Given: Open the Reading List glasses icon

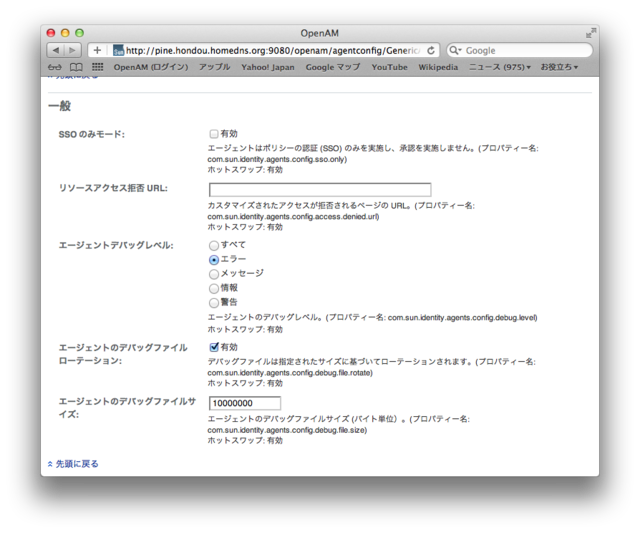Looking at the screenshot, I should [x=55, y=67].
